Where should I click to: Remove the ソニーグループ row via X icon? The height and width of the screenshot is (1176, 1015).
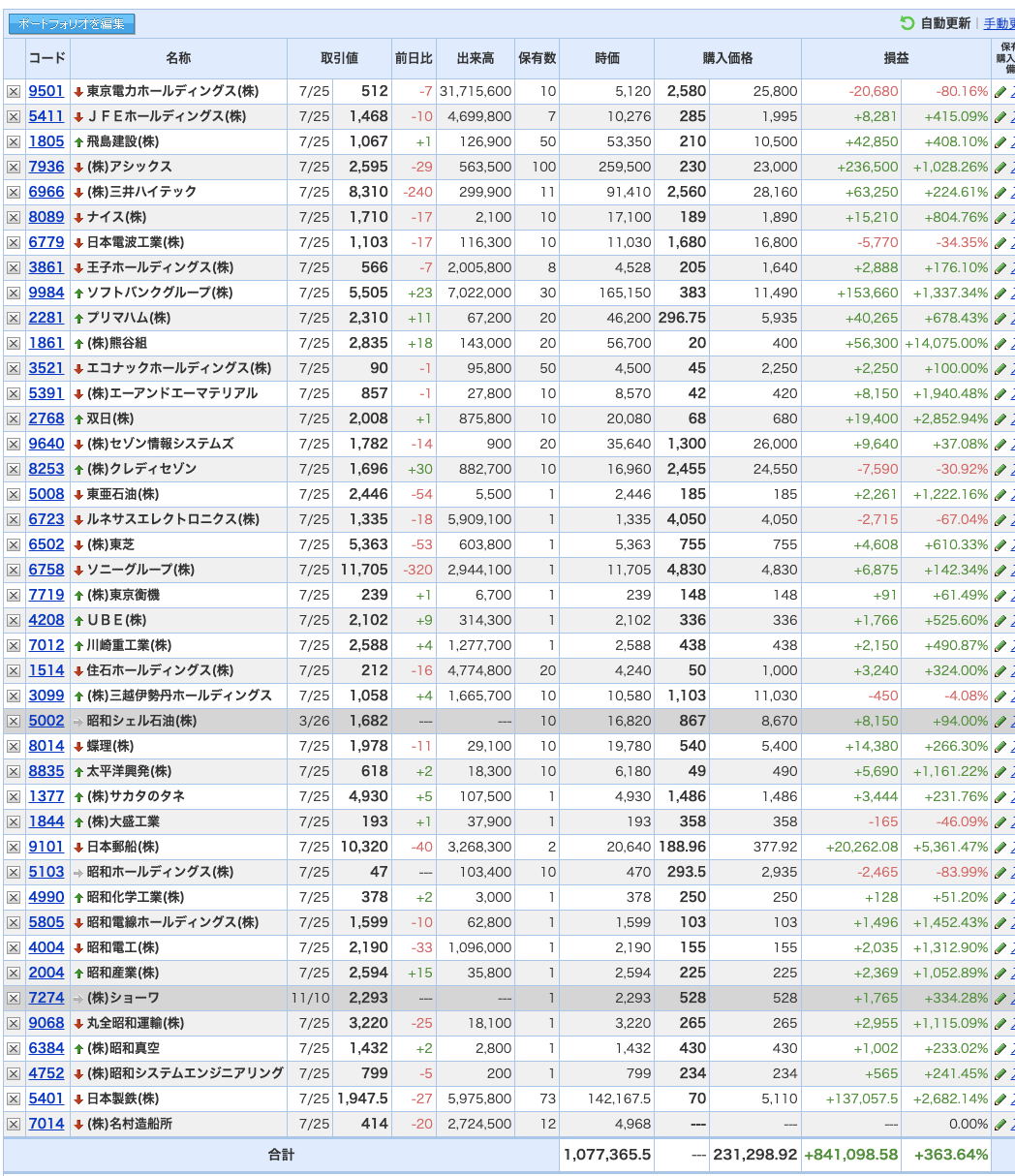pyautogui.click(x=14, y=570)
